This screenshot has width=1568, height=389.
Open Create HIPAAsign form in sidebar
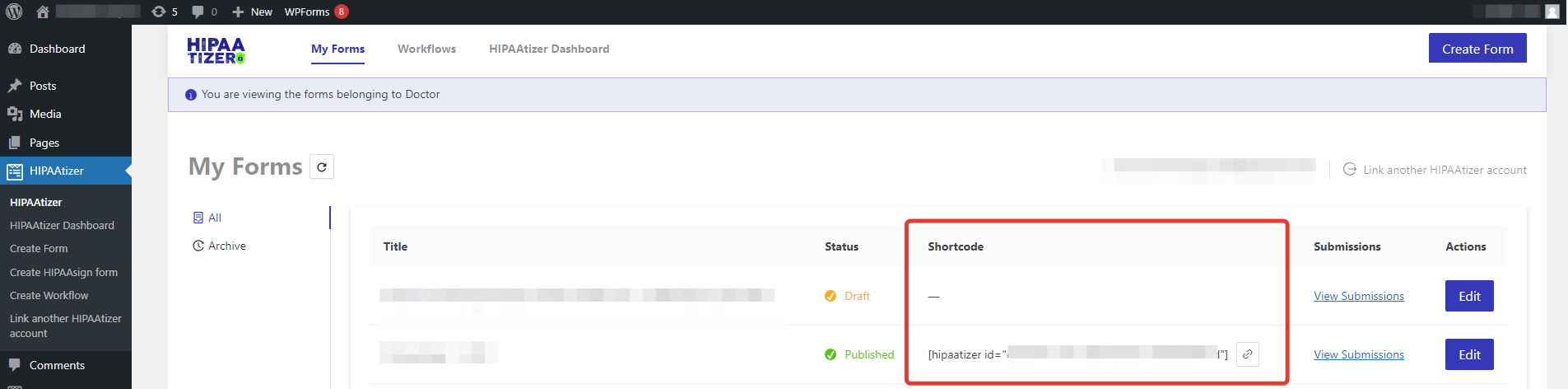(x=63, y=272)
